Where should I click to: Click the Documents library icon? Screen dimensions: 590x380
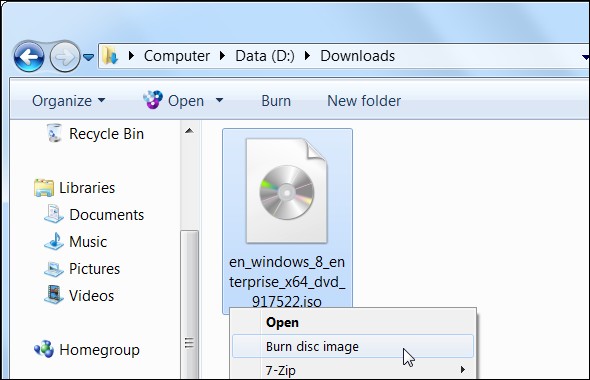[53, 214]
